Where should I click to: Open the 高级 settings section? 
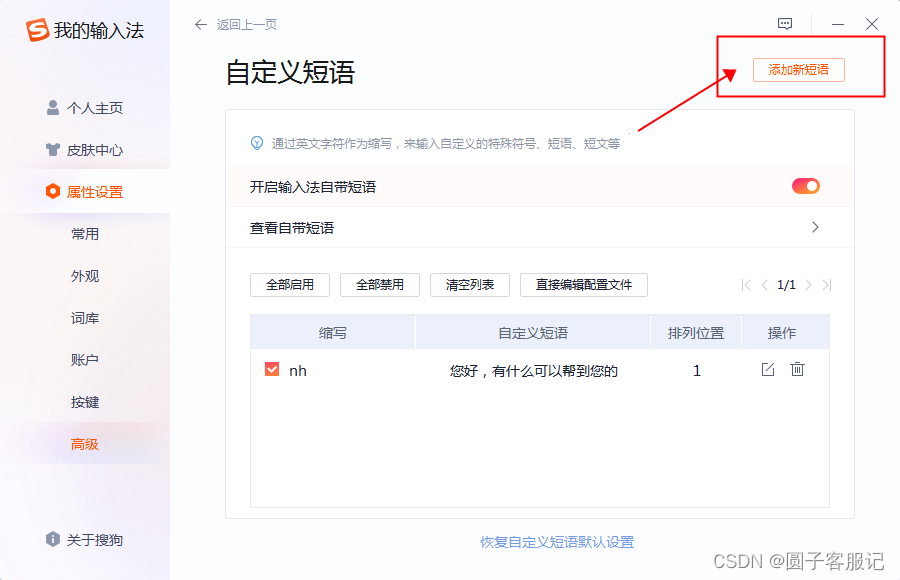(85, 444)
